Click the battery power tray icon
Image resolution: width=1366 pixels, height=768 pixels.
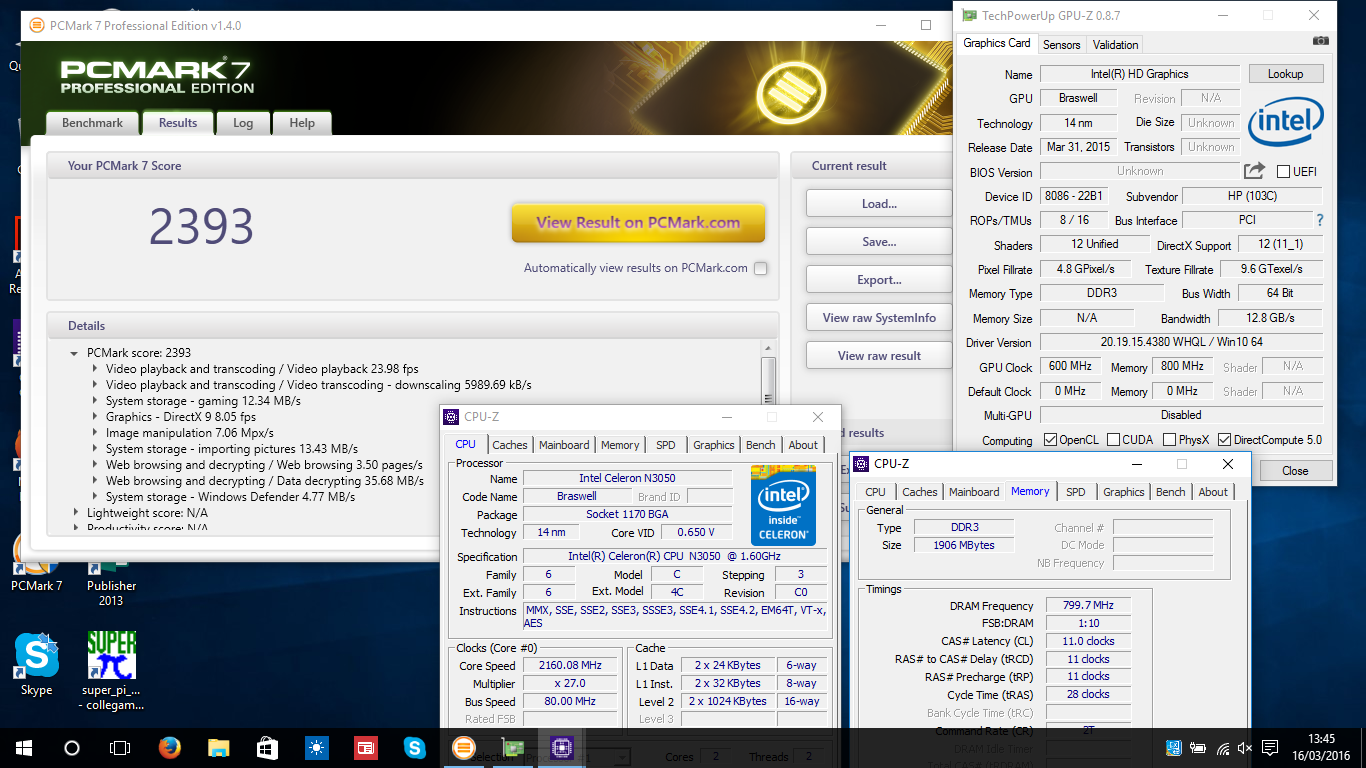tap(1199, 748)
